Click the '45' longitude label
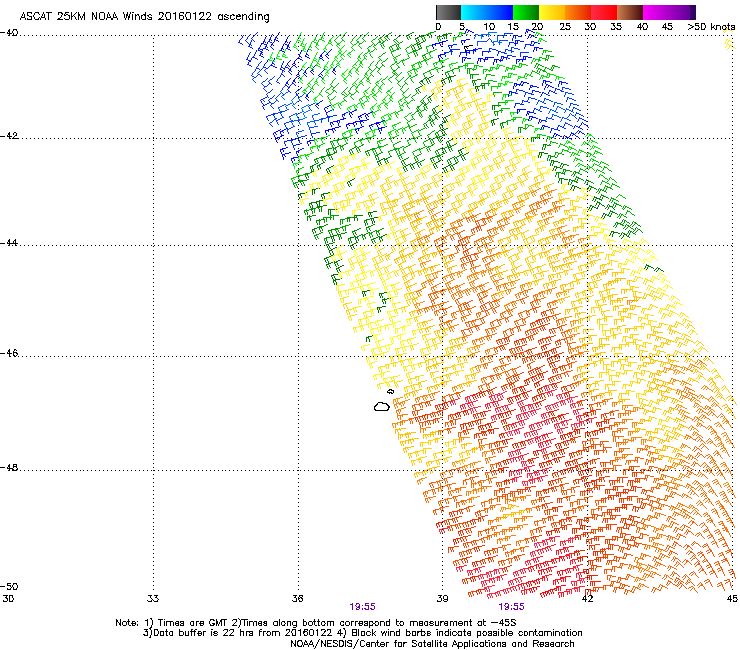 pyautogui.click(x=732, y=599)
